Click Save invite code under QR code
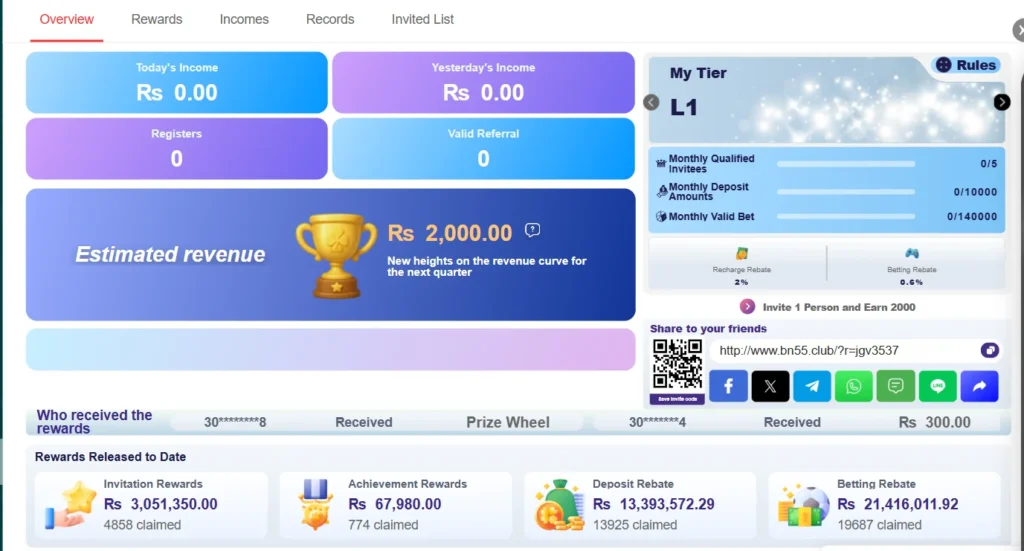 677,399
